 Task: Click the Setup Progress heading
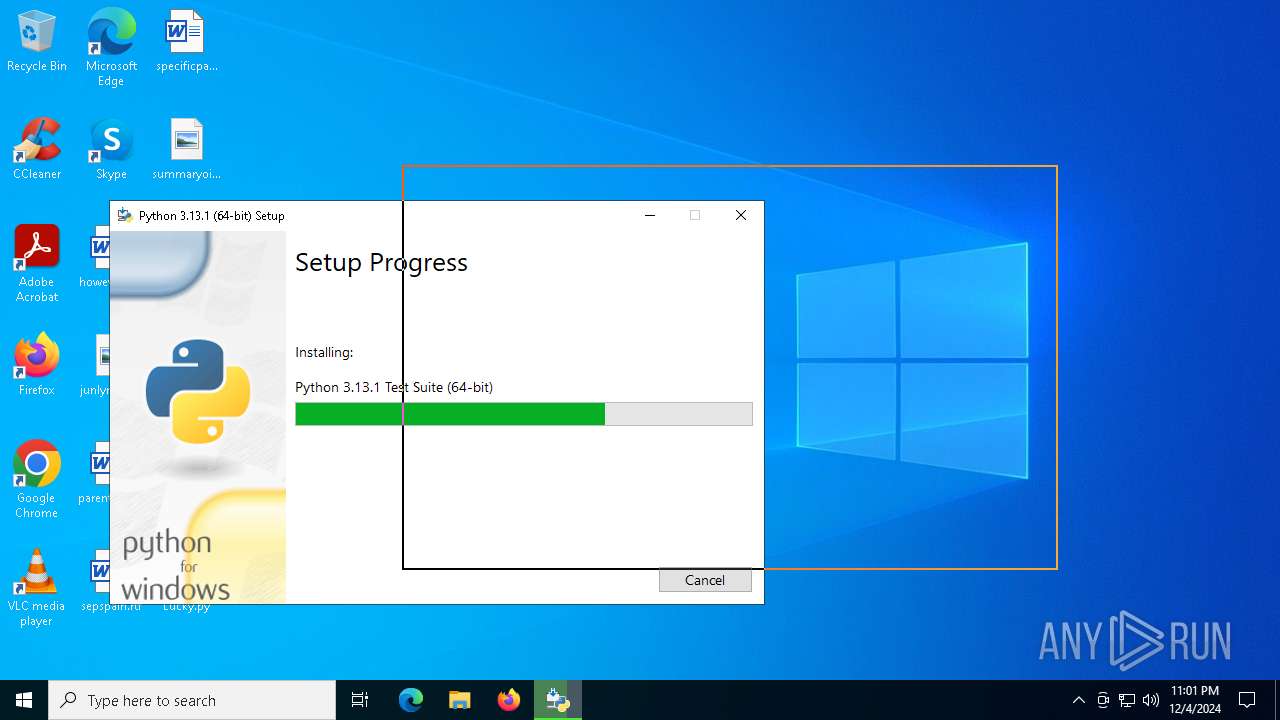point(381,262)
